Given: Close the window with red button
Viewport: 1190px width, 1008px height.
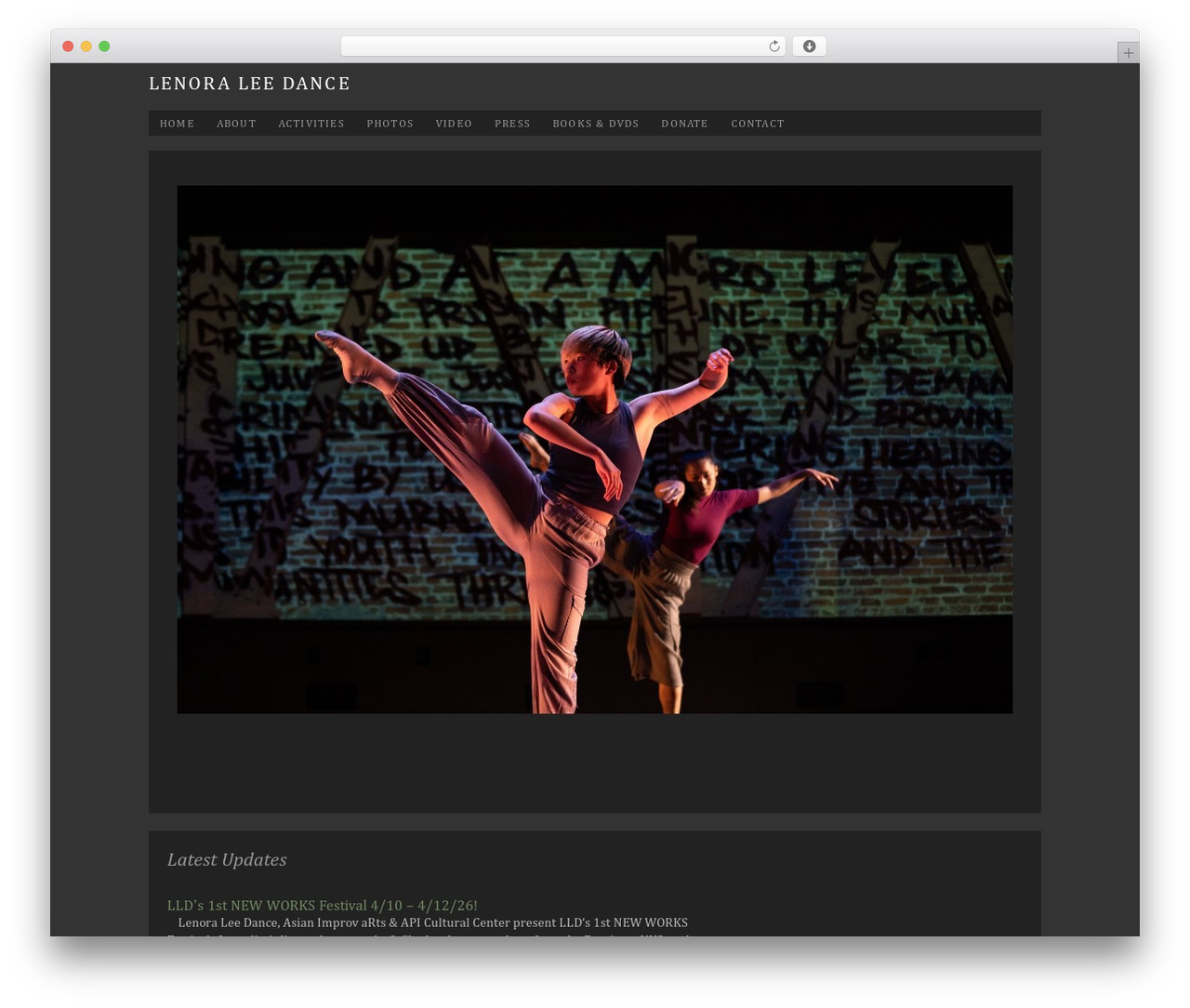Looking at the screenshot, I should coord(68,46).
